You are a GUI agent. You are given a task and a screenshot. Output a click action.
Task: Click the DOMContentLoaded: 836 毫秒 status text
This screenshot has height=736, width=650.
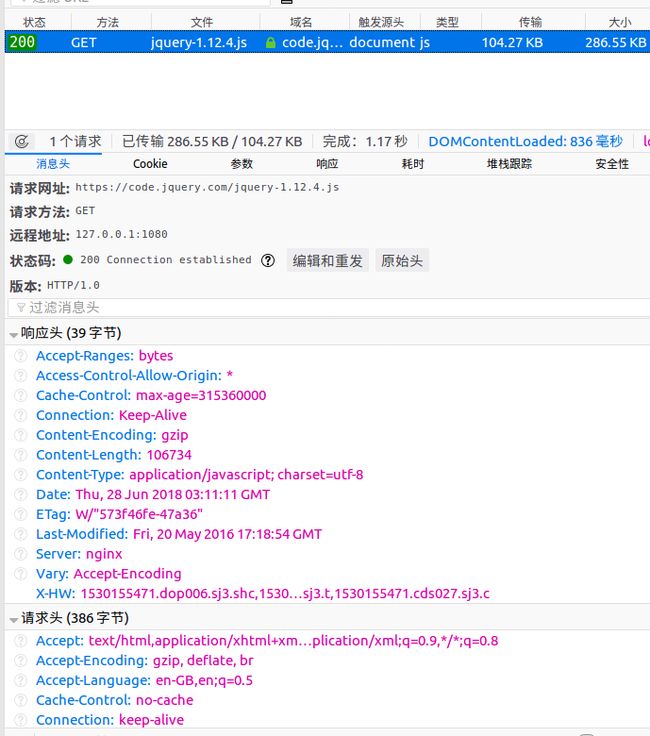526,141
